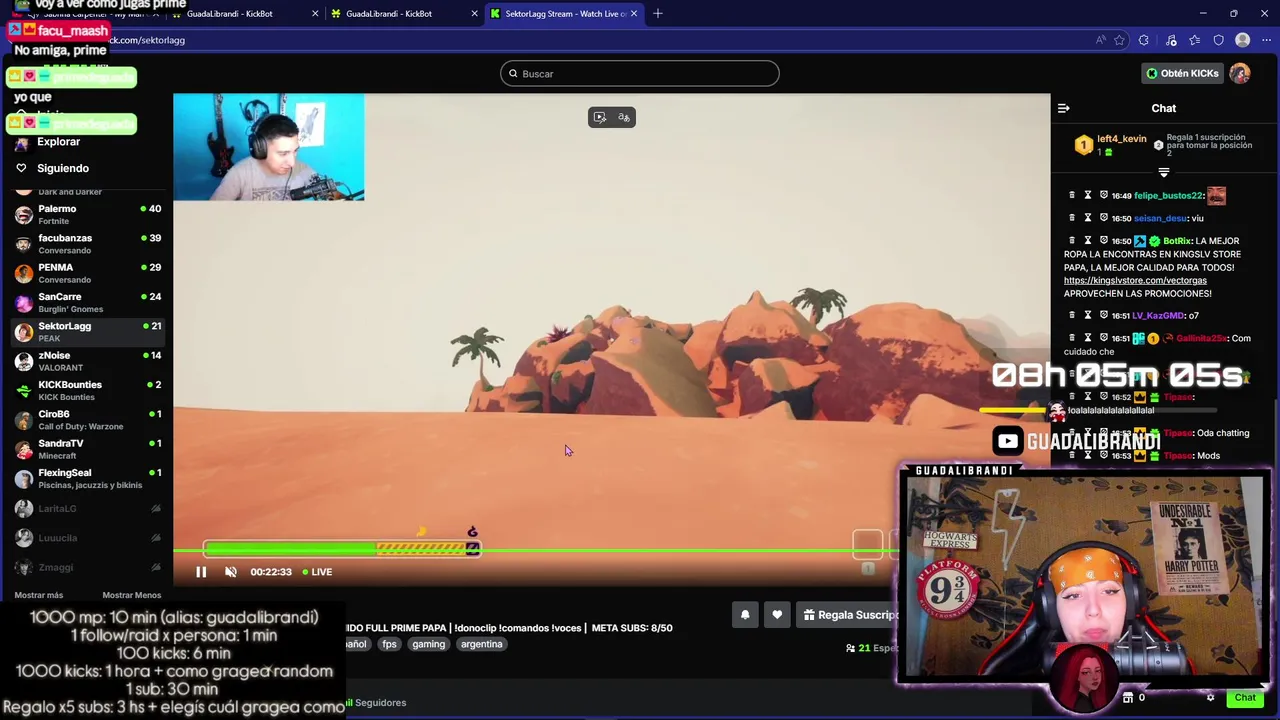This screenshot has height=720, width=1280.
Task: Open felipe_bustos22's username in chat
Action: click(1168, 196)
